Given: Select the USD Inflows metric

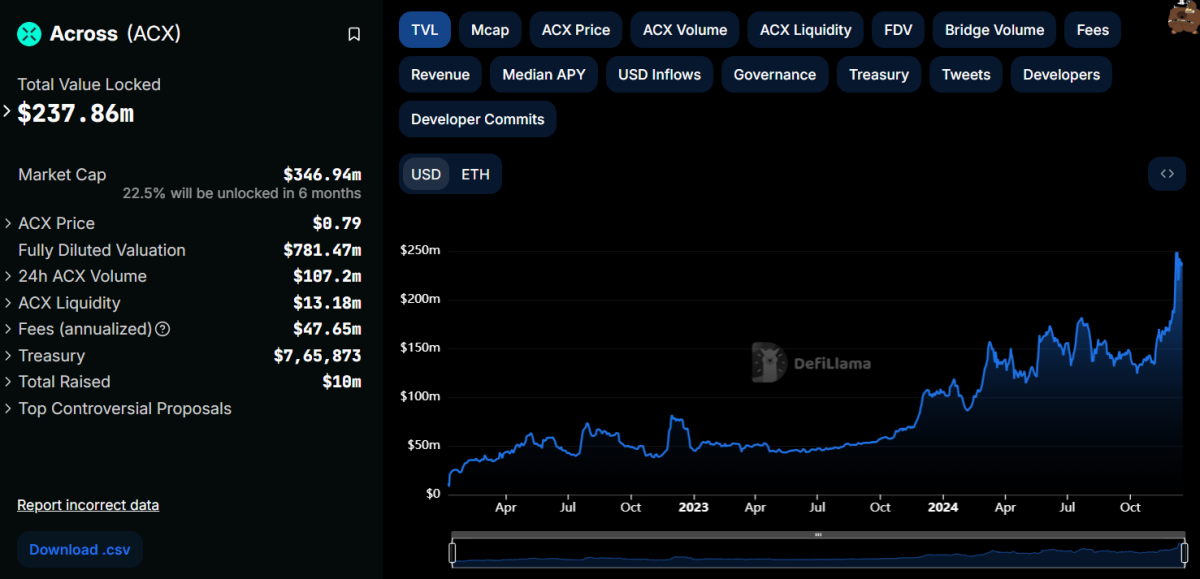Looking at the screenshot, I should click(660, 75).
